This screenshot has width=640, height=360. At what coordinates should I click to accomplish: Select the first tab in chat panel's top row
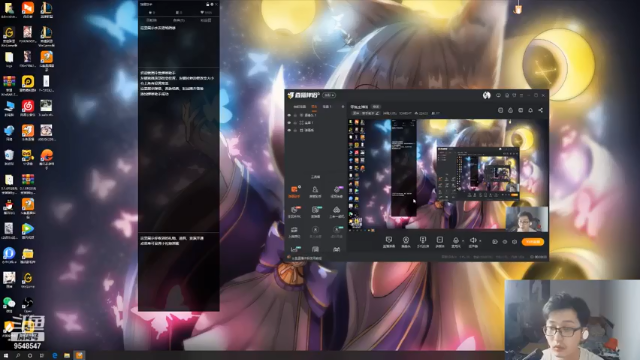[151, 12]
